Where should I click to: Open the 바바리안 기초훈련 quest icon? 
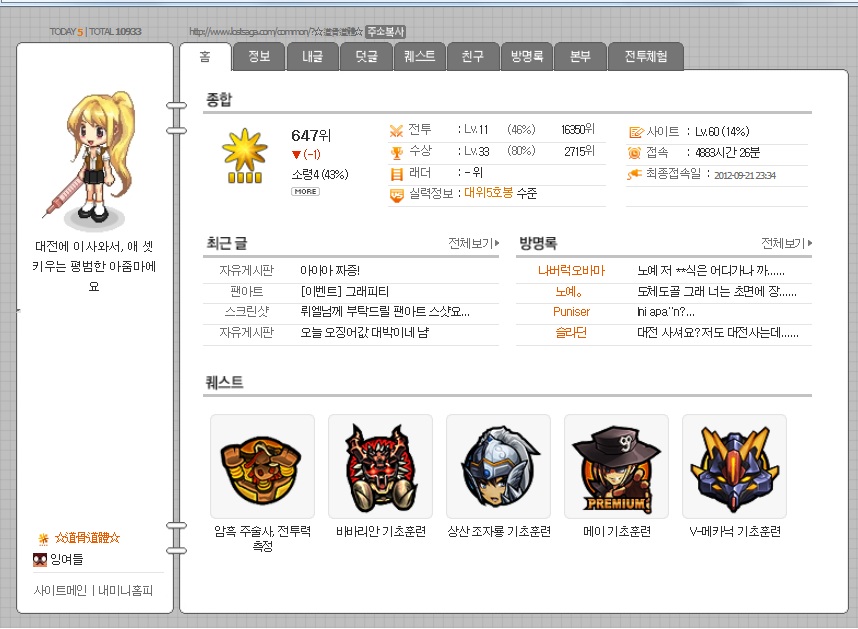pos(380,466)
